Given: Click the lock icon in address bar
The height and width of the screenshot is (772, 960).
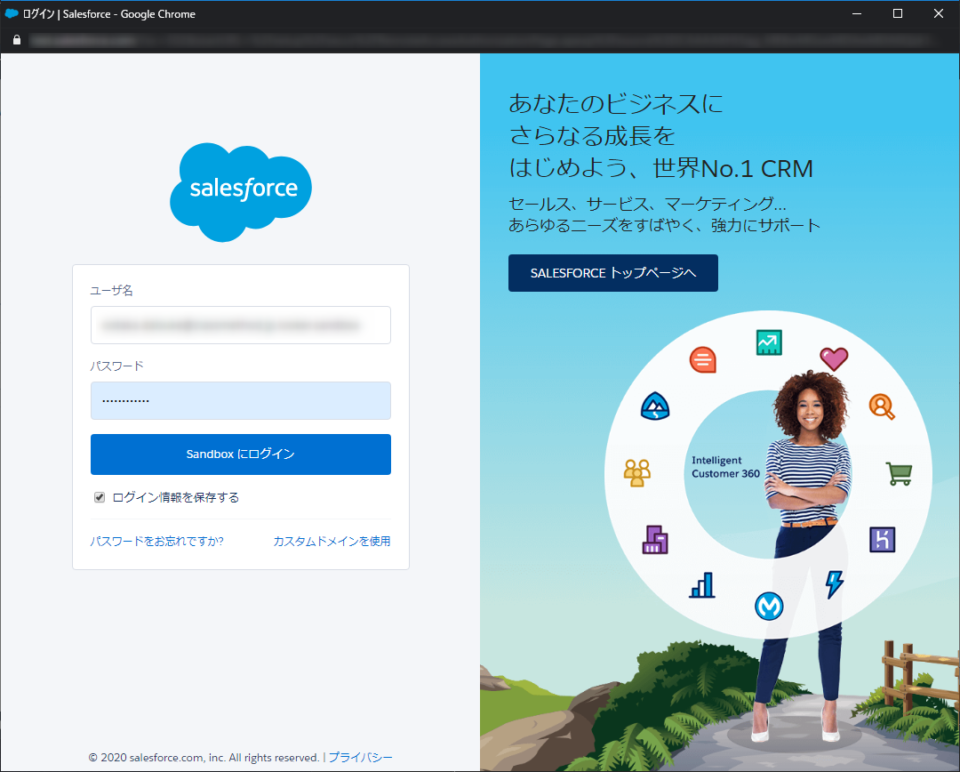Looking at the screenshot, I should [x=17, y=40].
